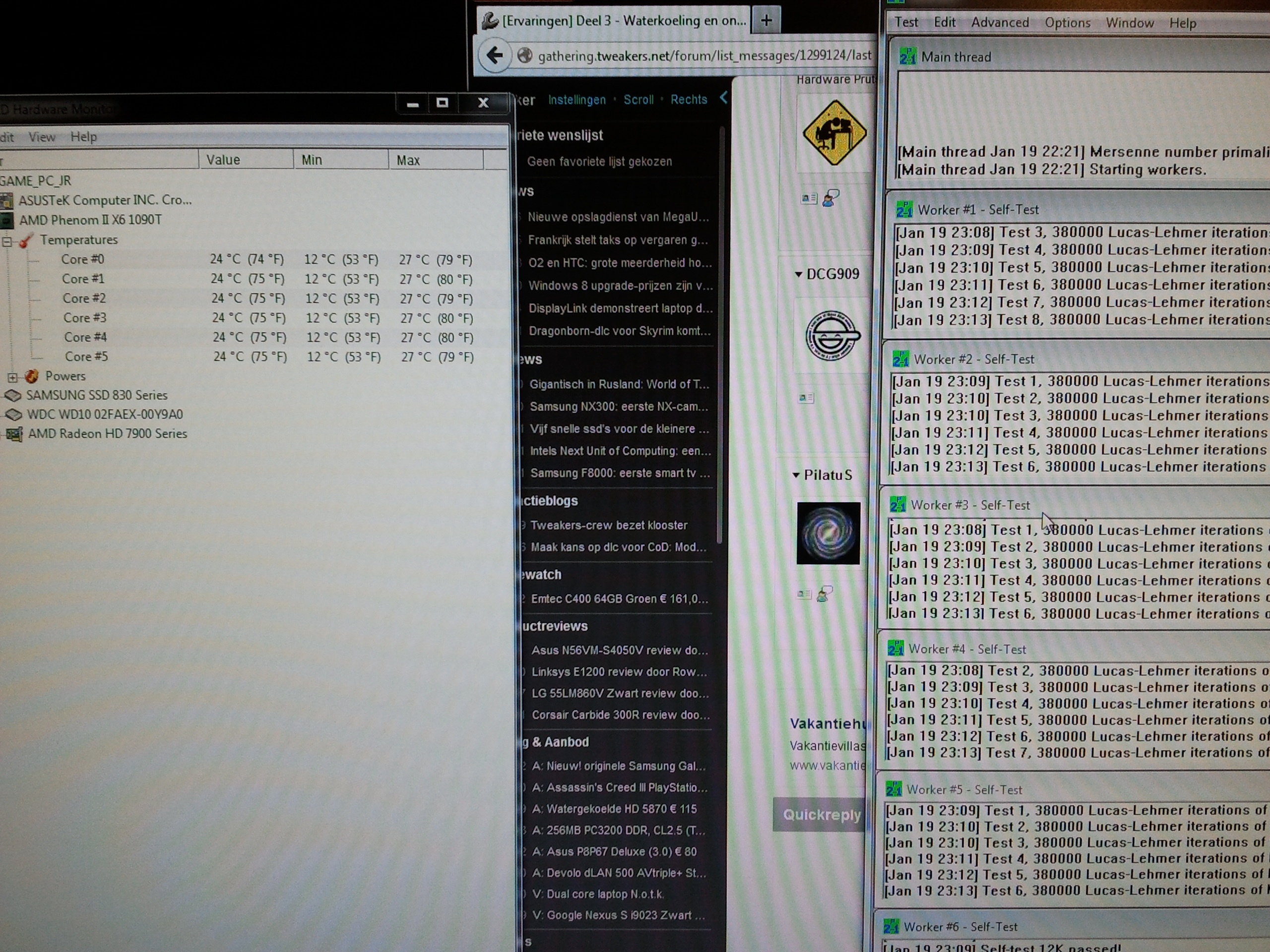Click the Quickreply button
The height and width of the screenshot is (952, 1270).
[x=821, y=814]
